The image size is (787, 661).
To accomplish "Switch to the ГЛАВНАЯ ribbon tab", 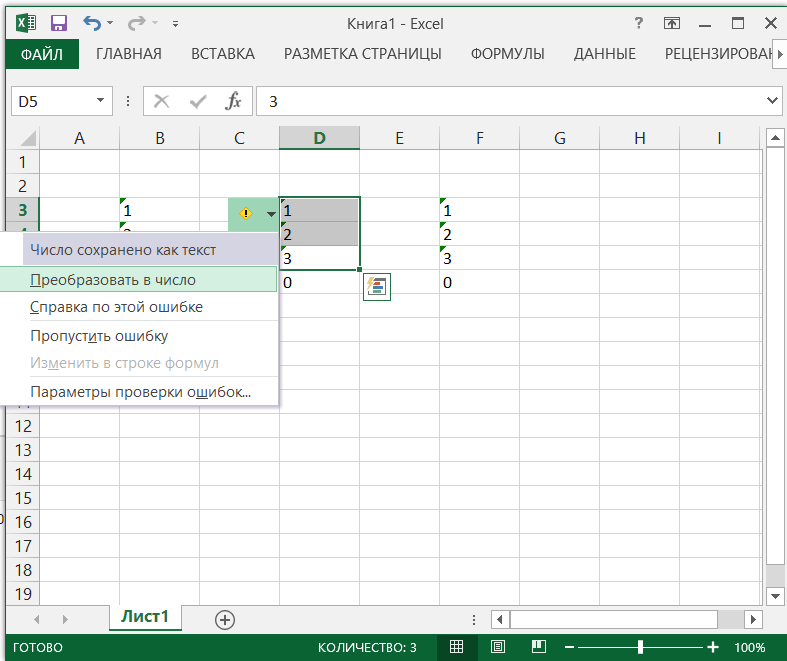I will coord(129,54).
